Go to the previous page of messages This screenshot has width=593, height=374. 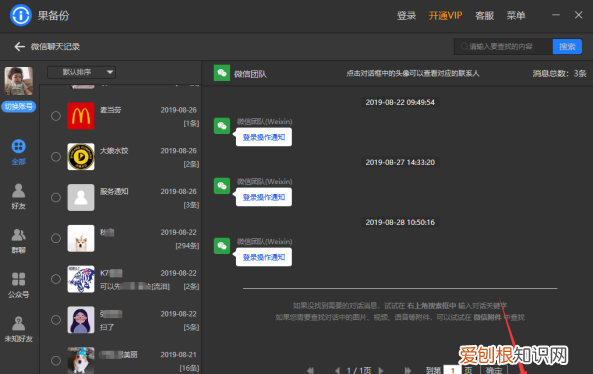pos(337,371)
